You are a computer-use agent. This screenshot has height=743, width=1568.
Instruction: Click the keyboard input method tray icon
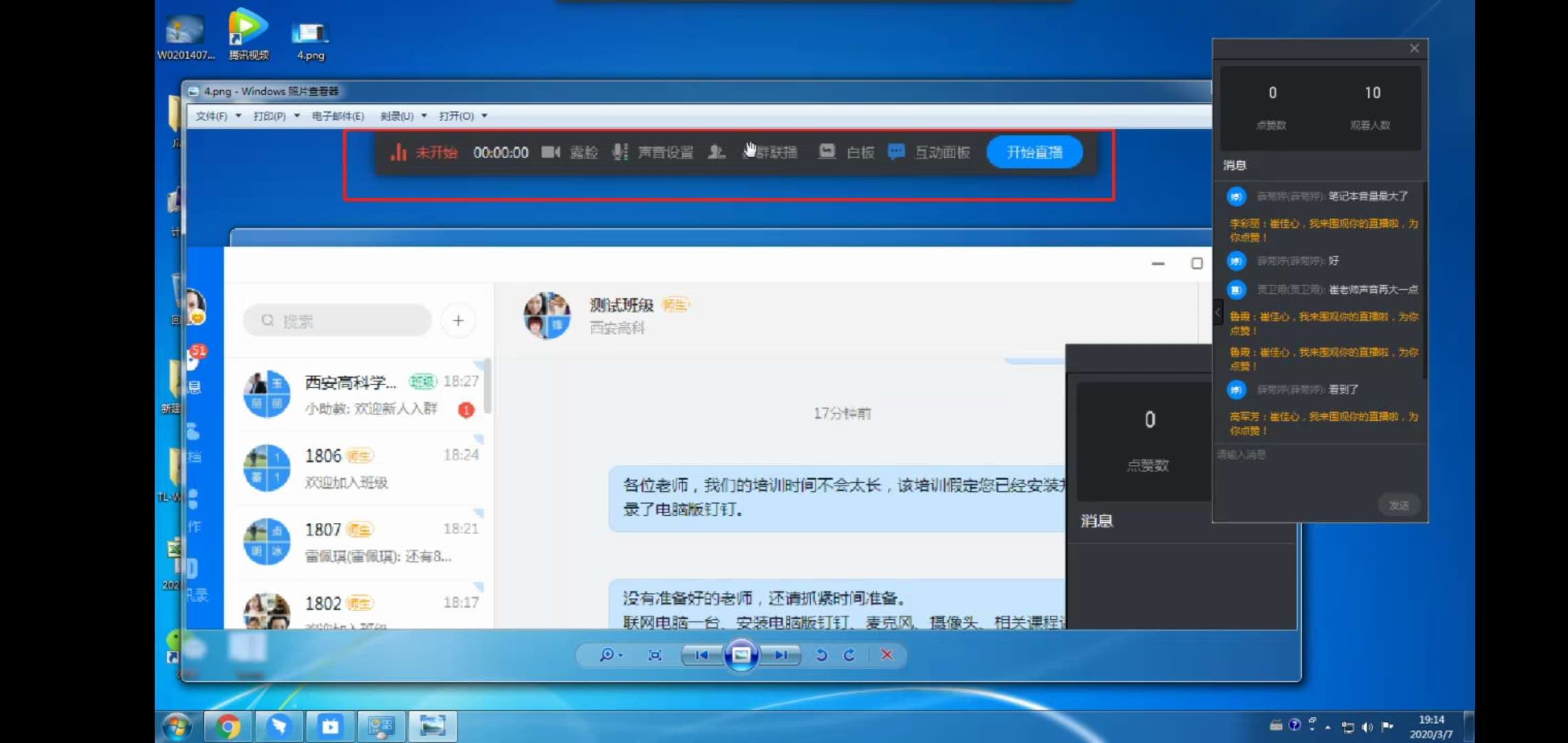point(1276,725)
